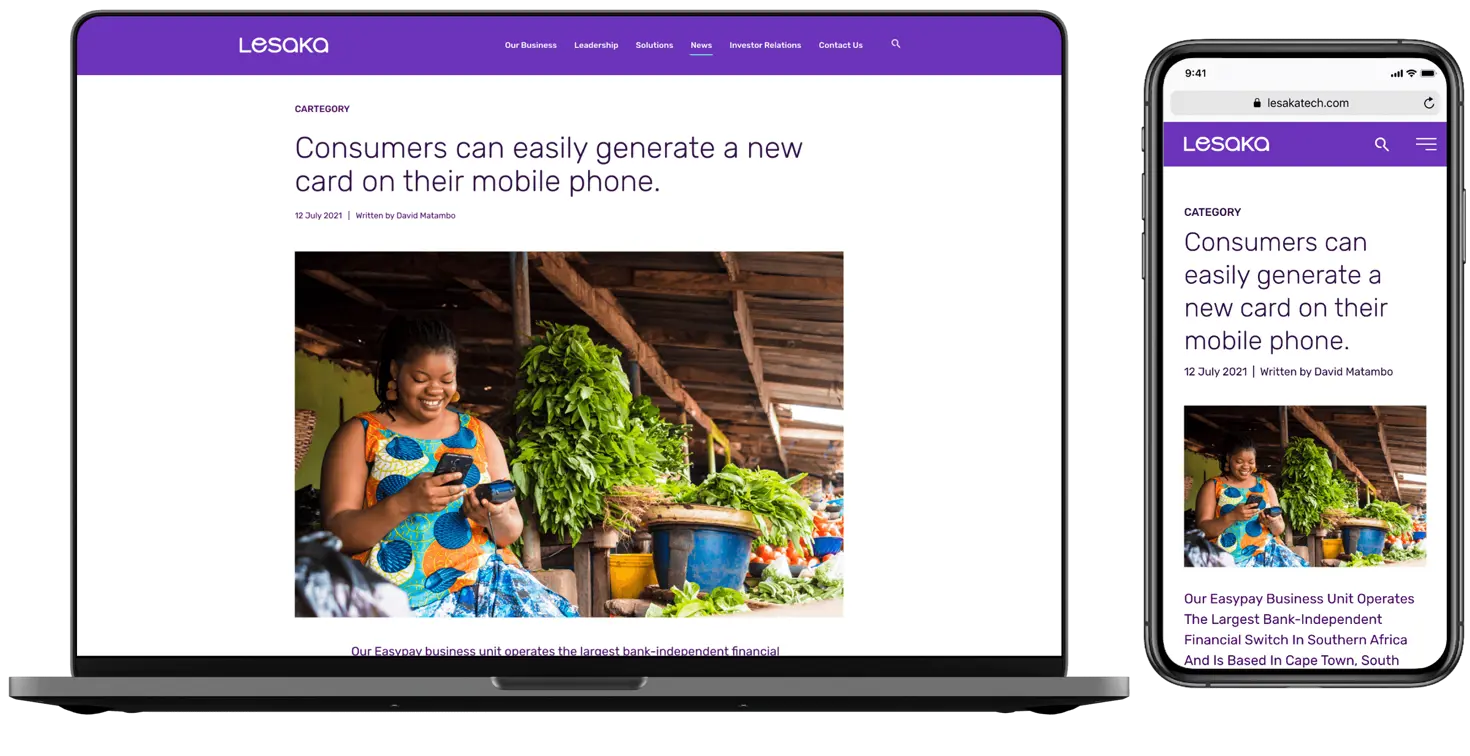Click author David Matambo on the desktop article
The width and height of the screenshot is (1470, 756).
pos(425,216)
